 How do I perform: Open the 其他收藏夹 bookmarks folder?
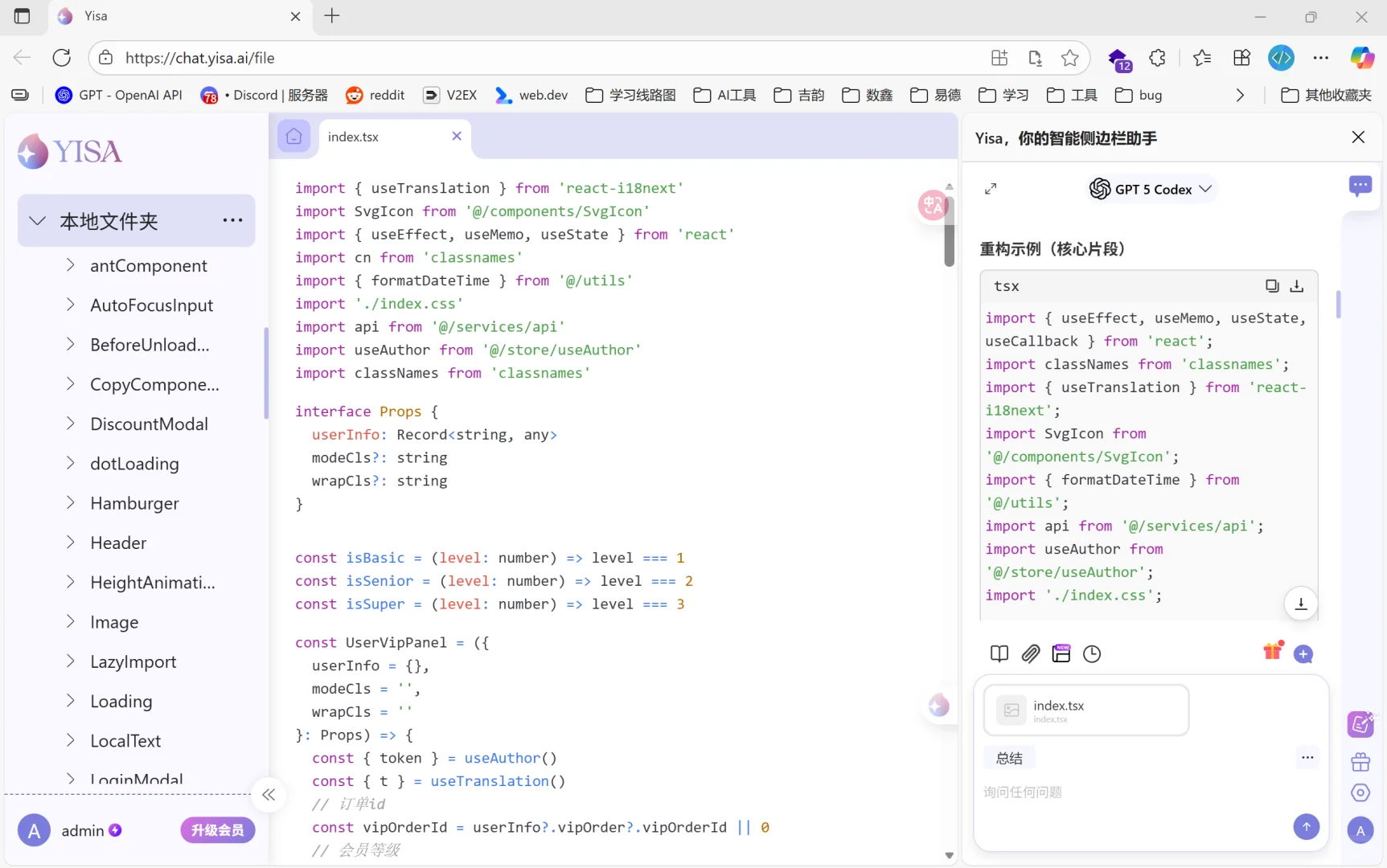tap(1326, 95)
